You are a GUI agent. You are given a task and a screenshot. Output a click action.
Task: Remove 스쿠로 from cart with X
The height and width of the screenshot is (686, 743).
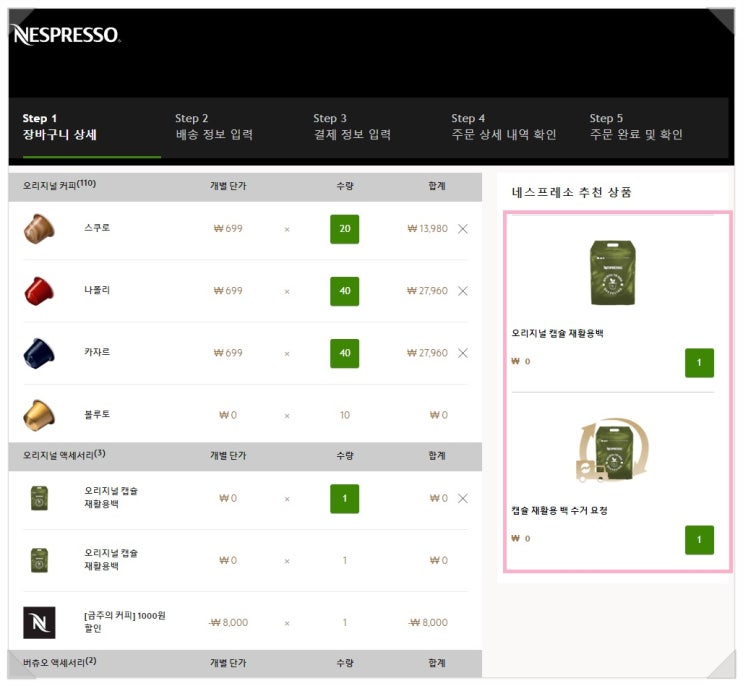pyautogui.click(x=463, y=229)
